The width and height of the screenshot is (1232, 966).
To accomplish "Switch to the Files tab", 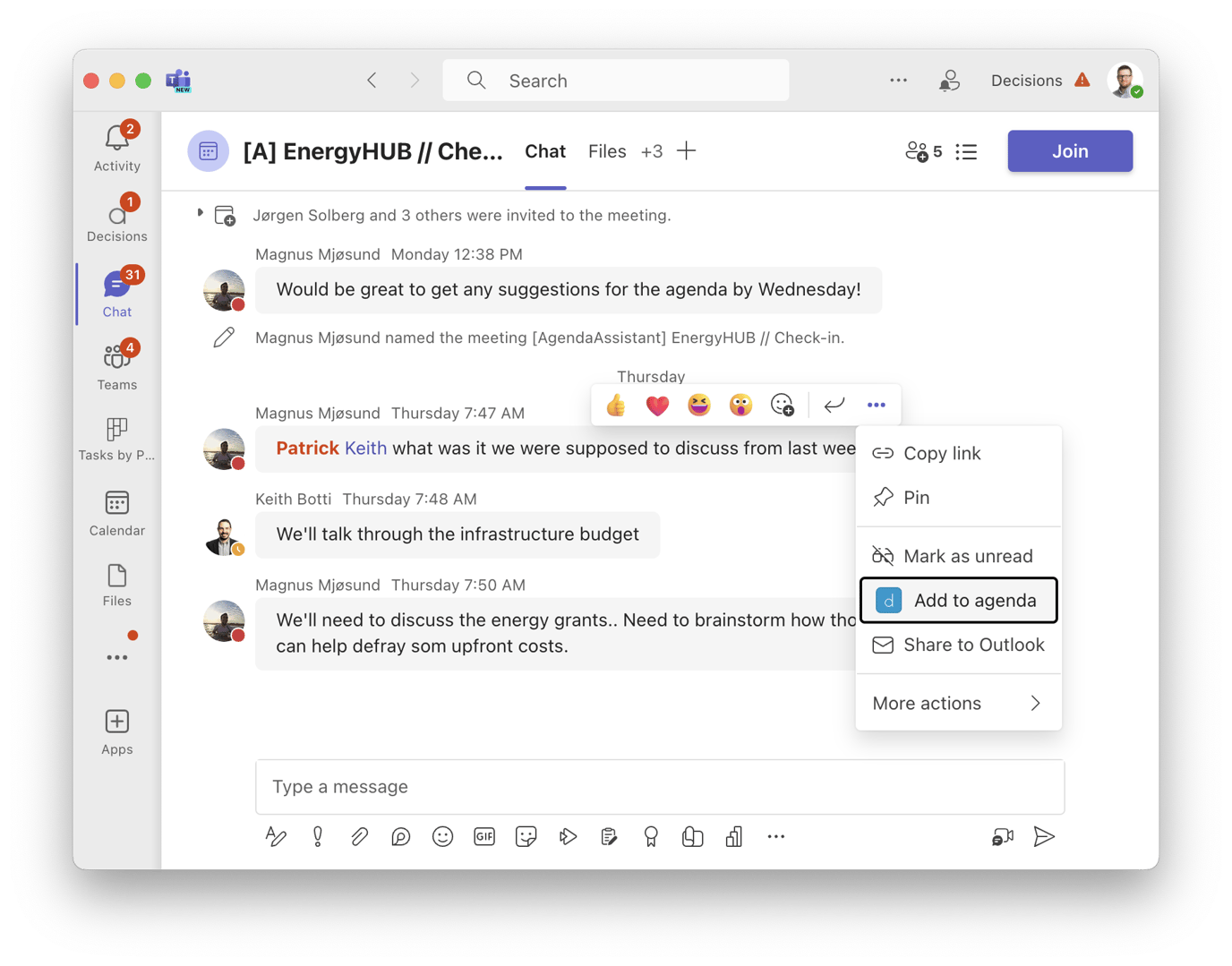I will tap(607, 151).
